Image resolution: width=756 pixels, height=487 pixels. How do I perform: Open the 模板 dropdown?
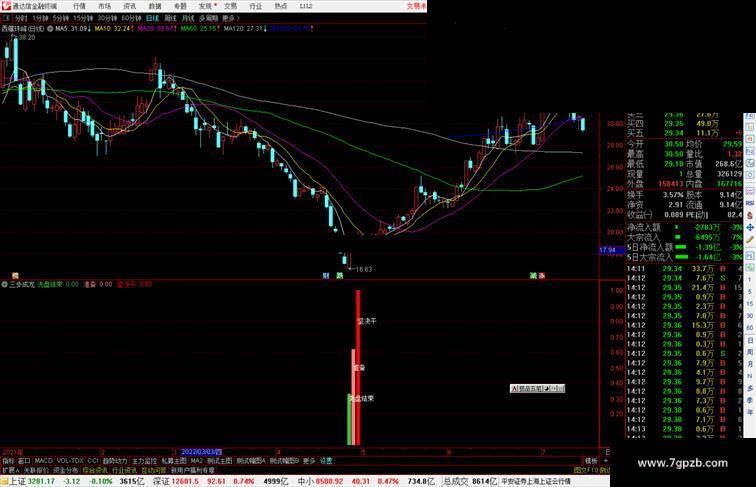[591, 461]
